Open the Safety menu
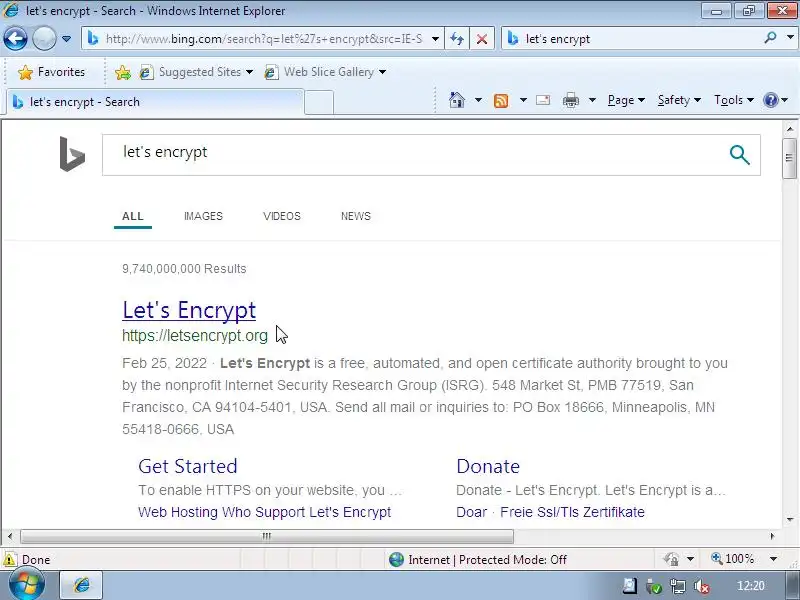Screen dimensions: 800x600 (679, 100)
